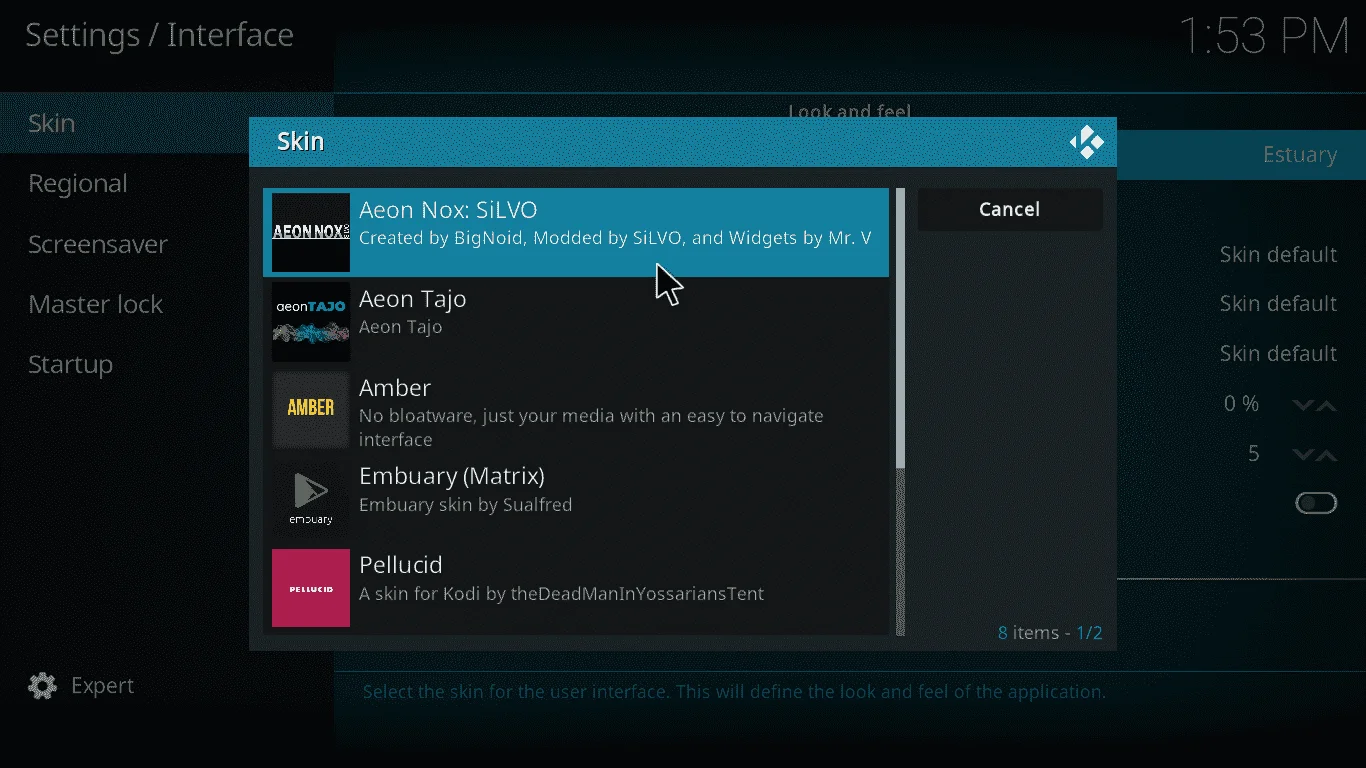The image size is (1366, 768).
Task: Click the Embuary play-logo thumbnail
Action: [311, 498]
